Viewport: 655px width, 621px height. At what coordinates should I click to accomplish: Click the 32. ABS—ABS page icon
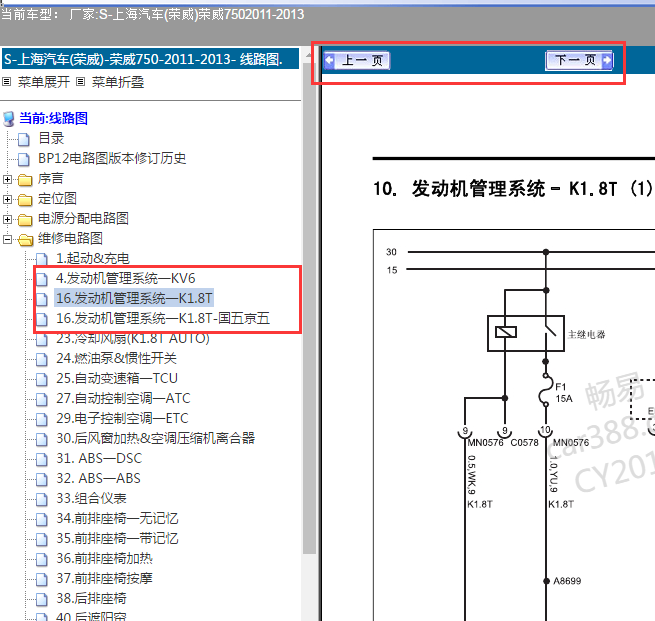pyautogui.click(x=41, y=479)
